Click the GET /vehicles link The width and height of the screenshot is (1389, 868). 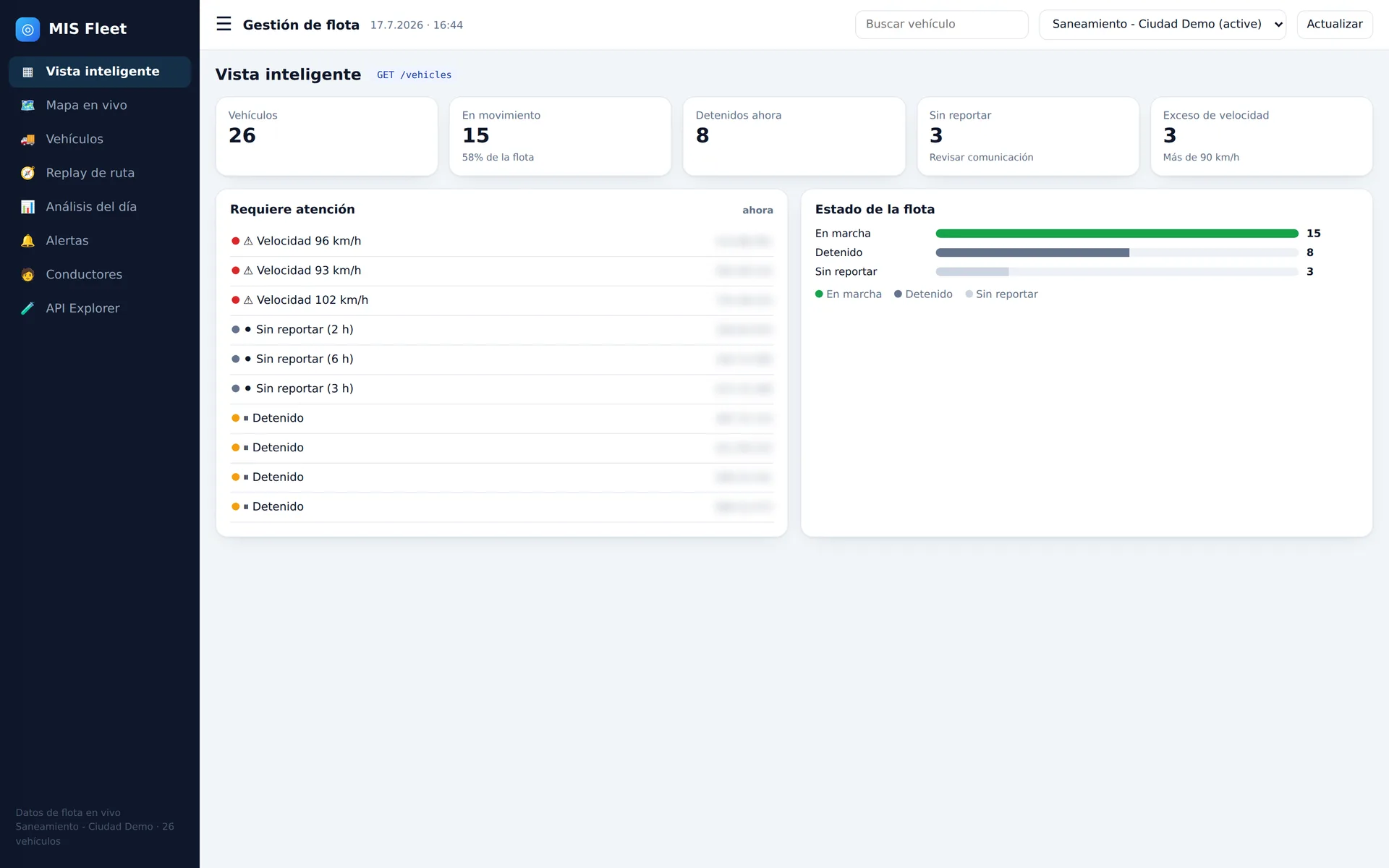pos(414,75)
